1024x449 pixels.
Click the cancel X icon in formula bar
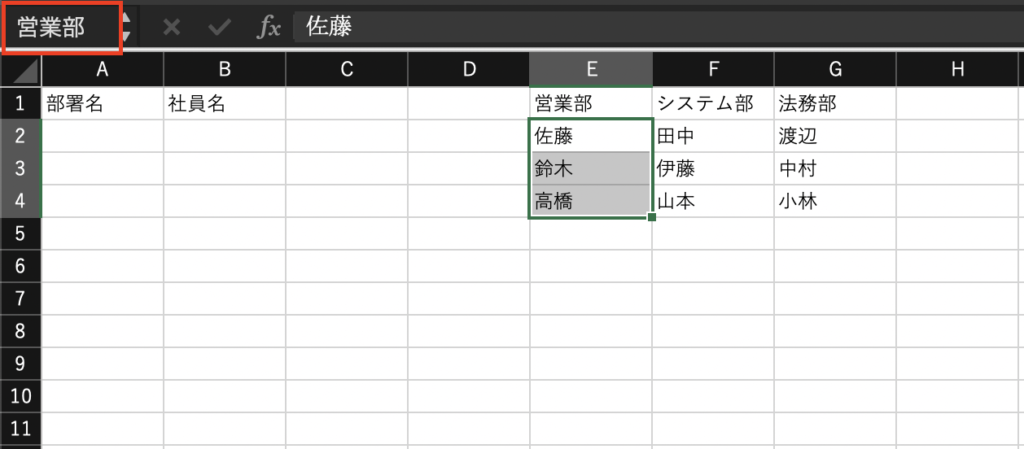(172, 27)
